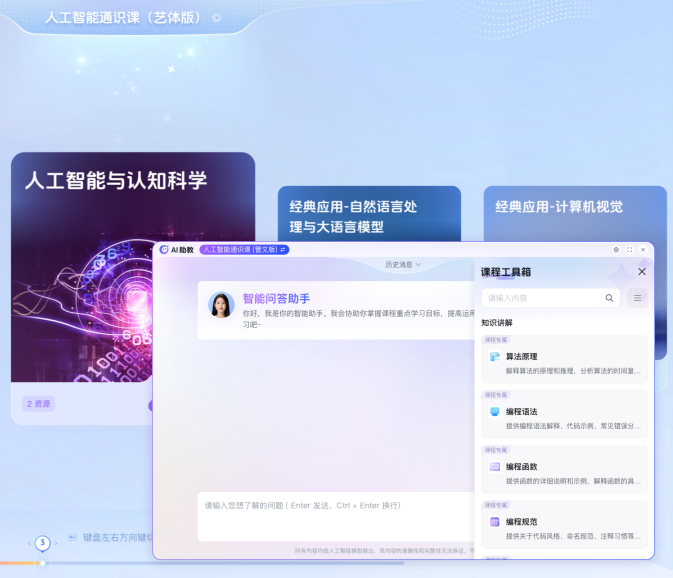Open the toolbox list menu icon

coord(637,298)
